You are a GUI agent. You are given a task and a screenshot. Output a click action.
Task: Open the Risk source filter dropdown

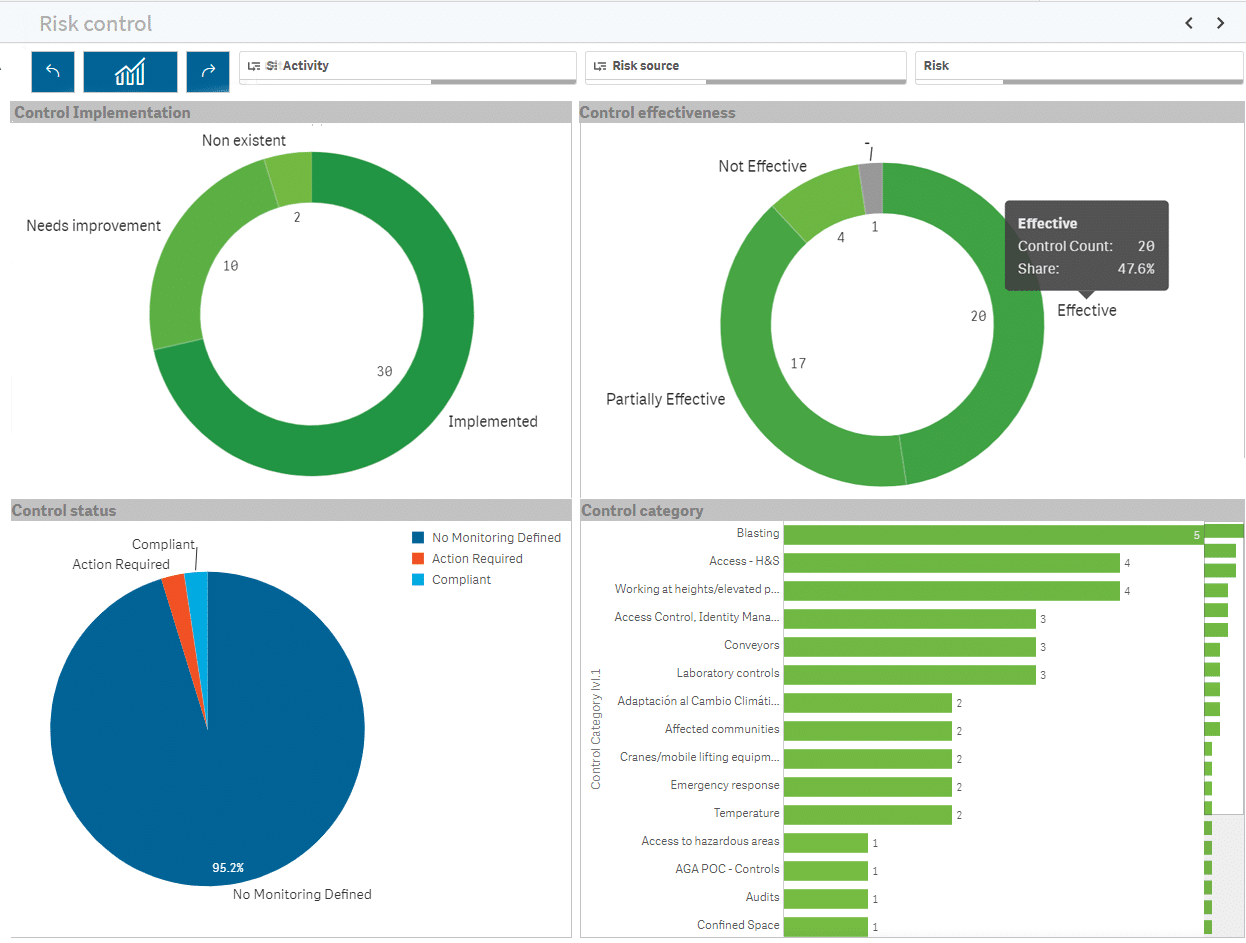[x=745, y=66]
